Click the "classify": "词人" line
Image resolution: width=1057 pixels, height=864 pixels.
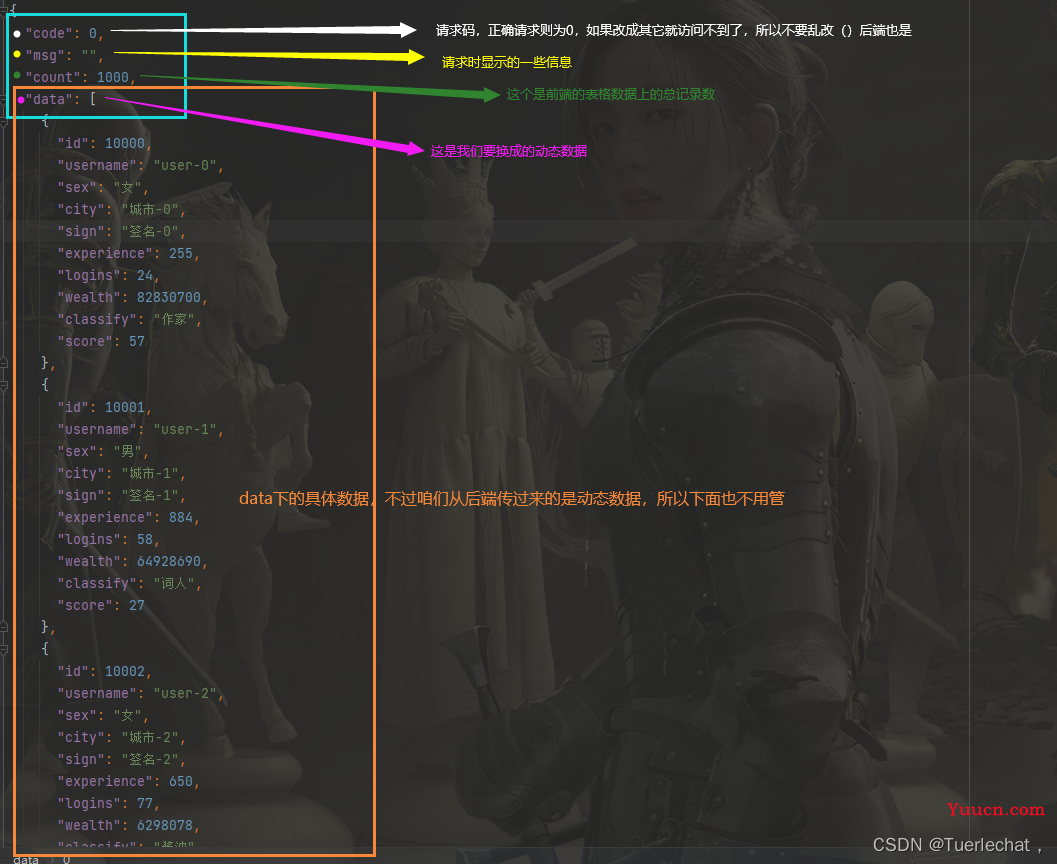pyautogui.click(x=129, y=584)
